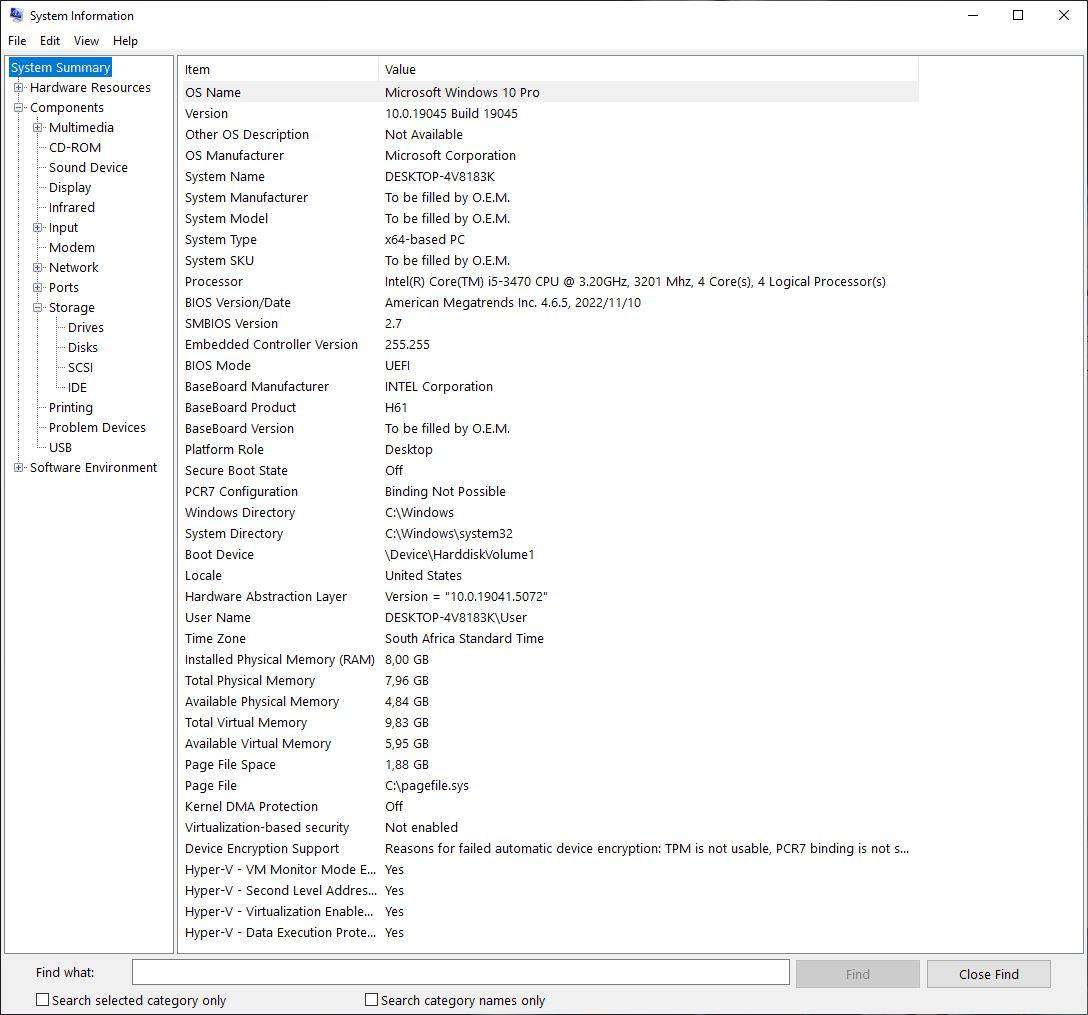
Task: Select the Problem Devices item
Action: click(97, 427)
